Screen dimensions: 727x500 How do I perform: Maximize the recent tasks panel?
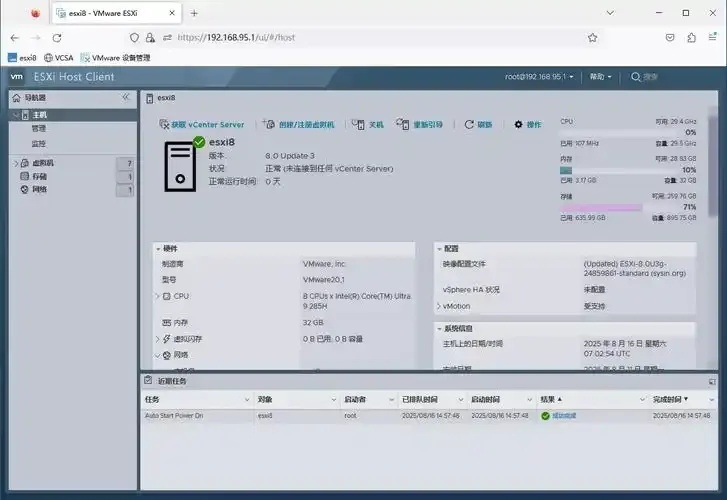[712, 382]
